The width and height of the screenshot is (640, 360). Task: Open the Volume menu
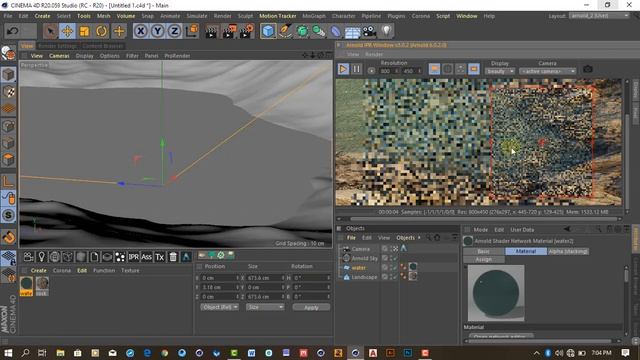click(x=126, y=16)
